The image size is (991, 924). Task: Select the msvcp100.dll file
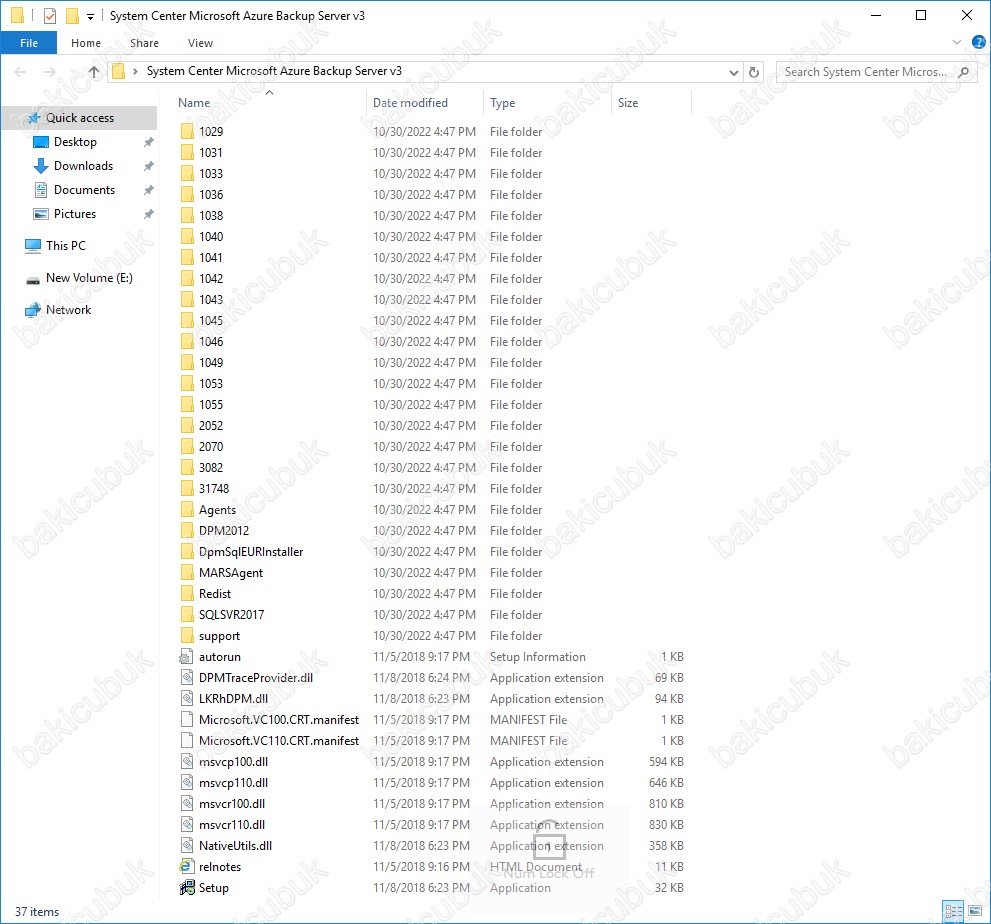233,762
